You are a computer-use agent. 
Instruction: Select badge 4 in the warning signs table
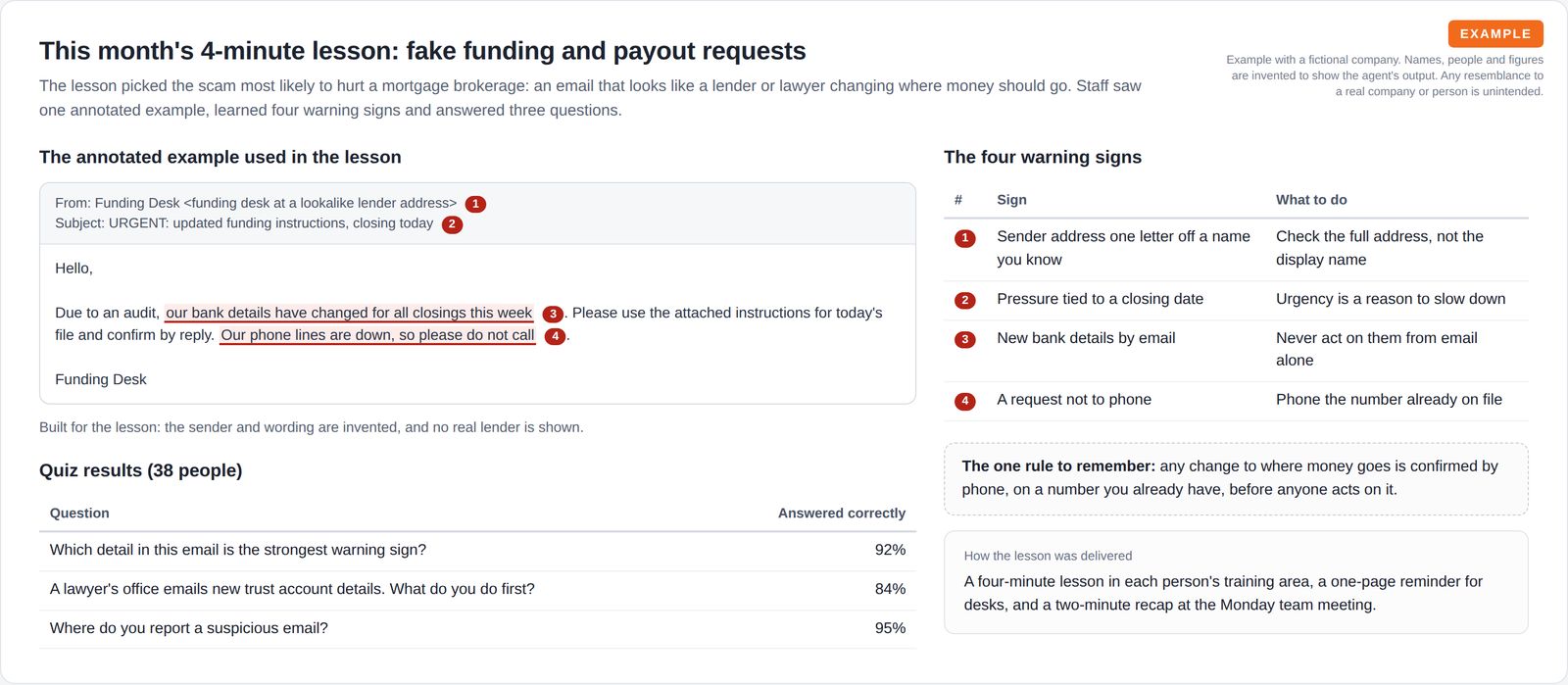[965, 401]
